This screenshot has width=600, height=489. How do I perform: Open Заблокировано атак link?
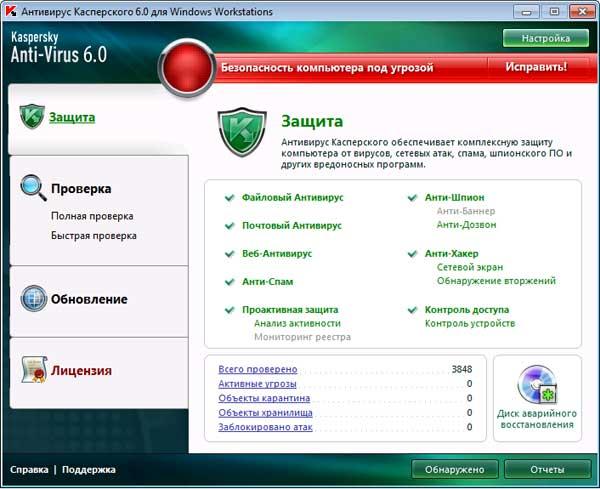(x=265, y=427)
